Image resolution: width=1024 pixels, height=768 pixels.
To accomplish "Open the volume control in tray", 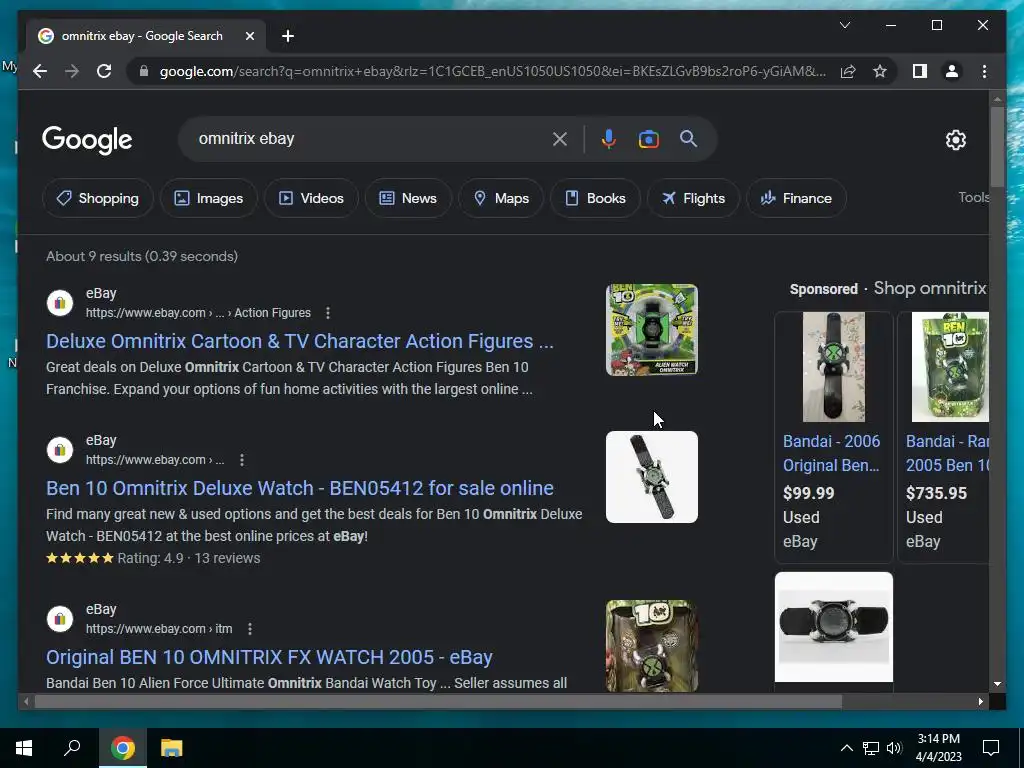I will [x=894, y=748].
